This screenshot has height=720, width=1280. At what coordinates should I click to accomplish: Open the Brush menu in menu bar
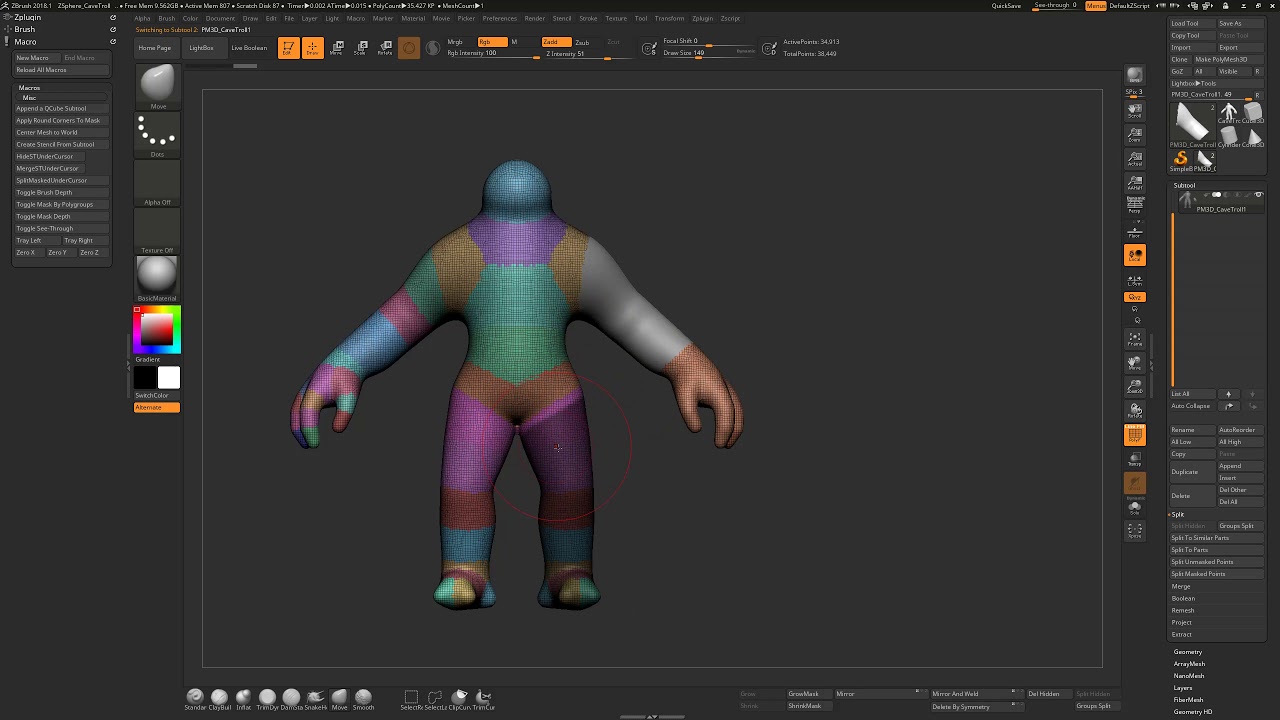pyautogui.click(x=166, y=18)
